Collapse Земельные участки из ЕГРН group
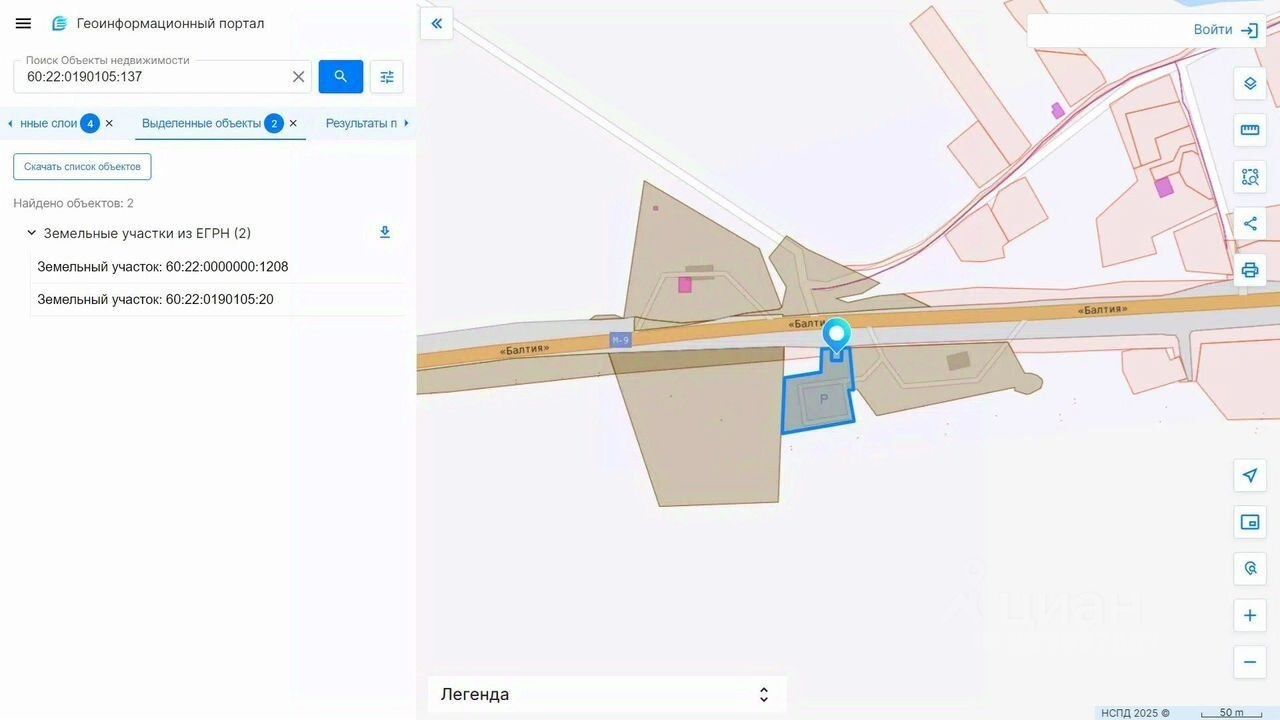 tap(31, 233)
